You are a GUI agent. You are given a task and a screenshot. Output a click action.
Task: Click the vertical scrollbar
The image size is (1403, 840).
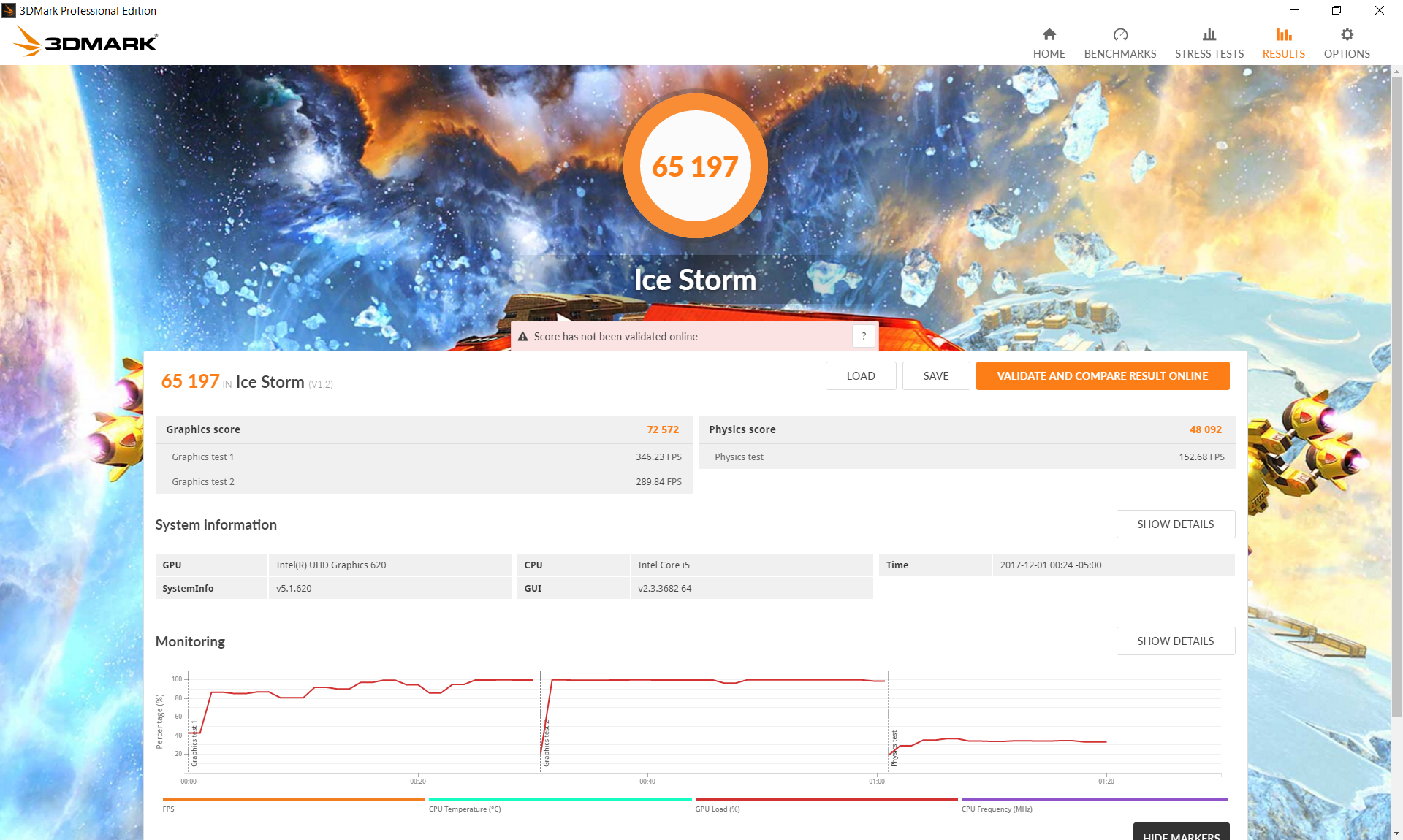point(1396,394)
